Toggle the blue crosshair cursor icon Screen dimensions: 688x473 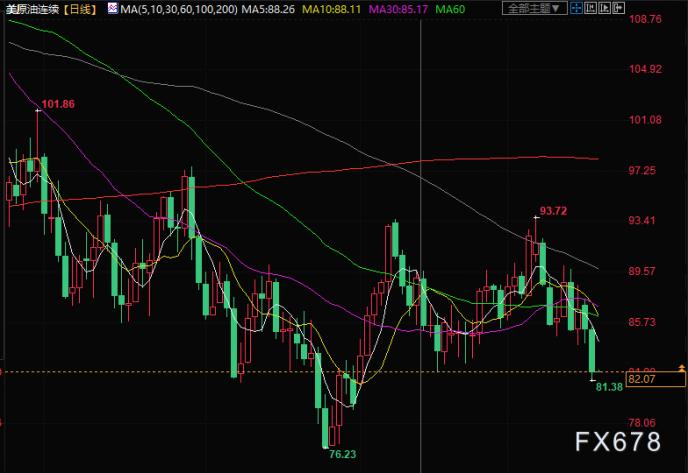pos(576,8)
